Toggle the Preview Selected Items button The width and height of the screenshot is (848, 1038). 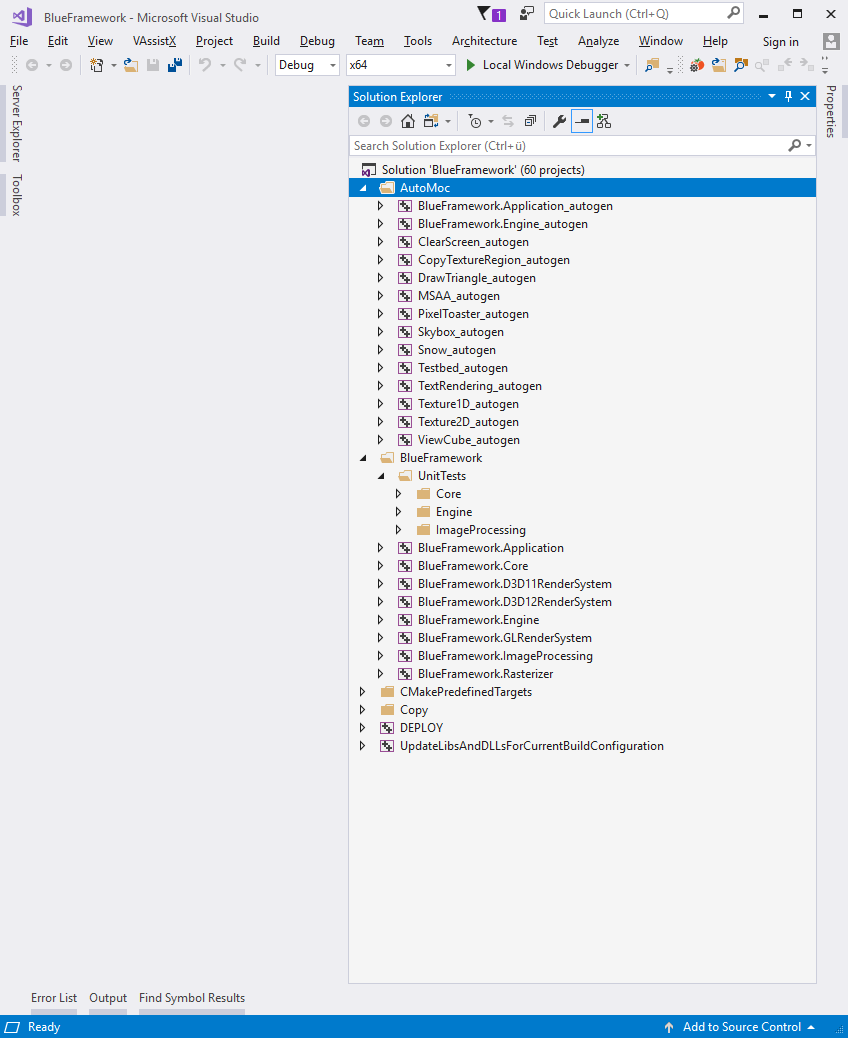tap(582, 121)
